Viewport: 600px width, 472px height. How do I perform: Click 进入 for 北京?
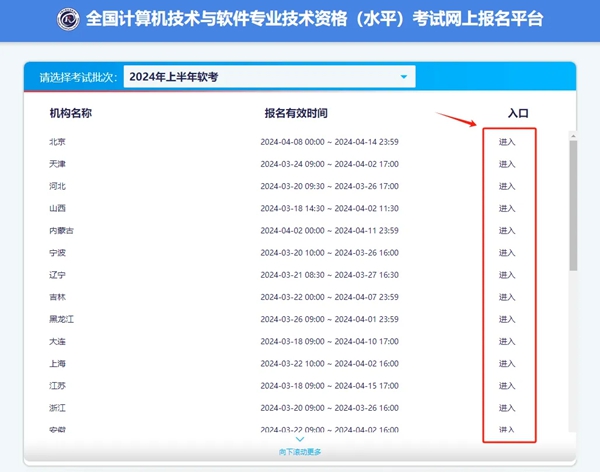[507, 142]
